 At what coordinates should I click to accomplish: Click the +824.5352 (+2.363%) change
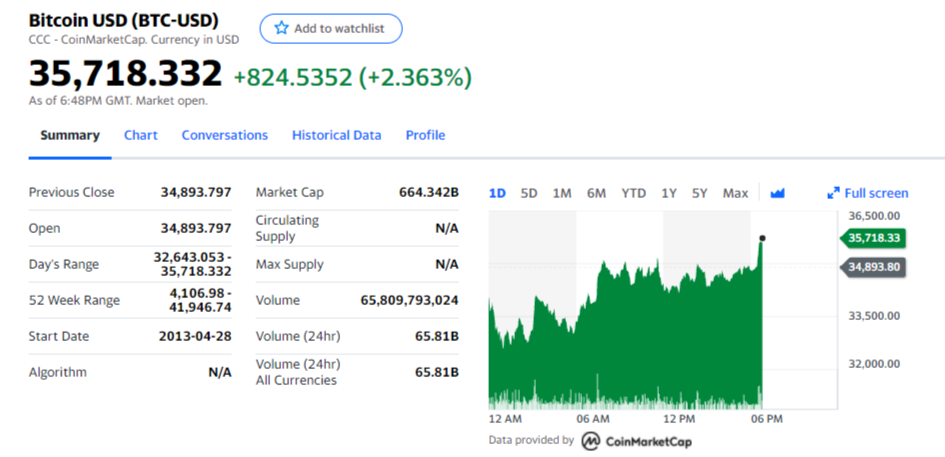(x=353, y=77)
